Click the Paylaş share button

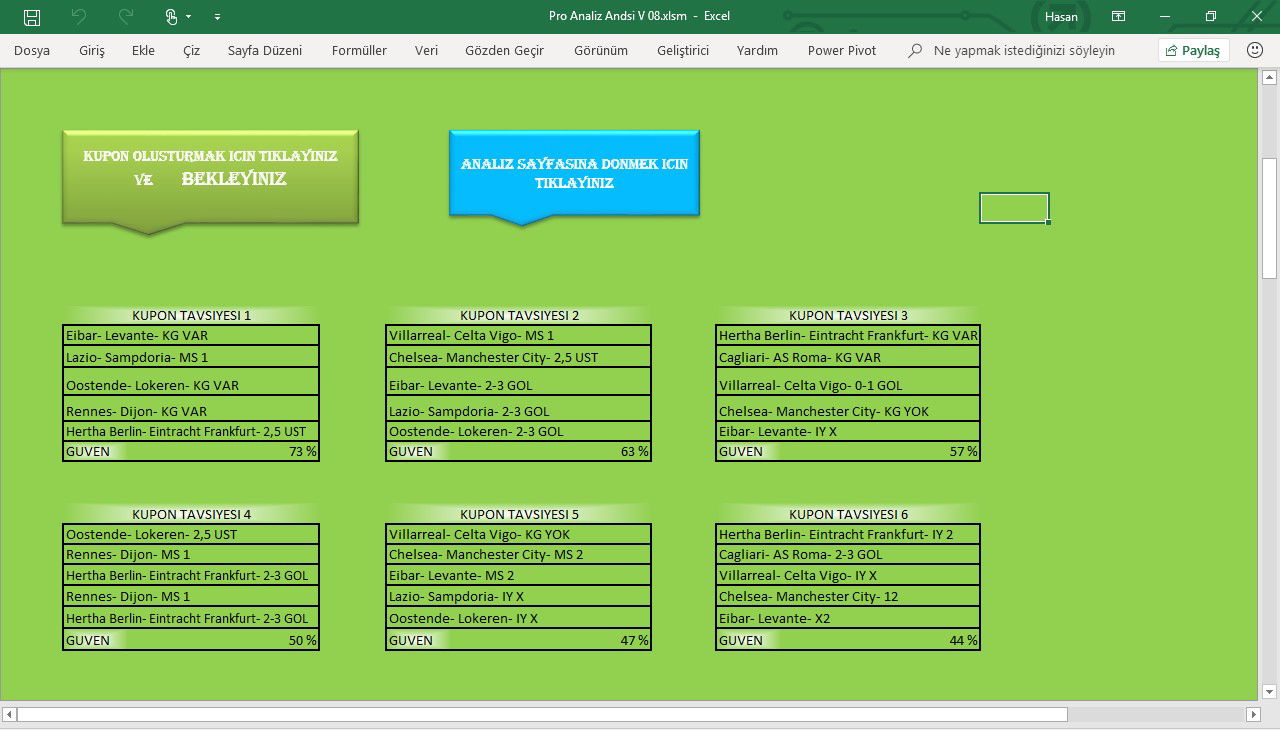click(x=1193, y=50)
